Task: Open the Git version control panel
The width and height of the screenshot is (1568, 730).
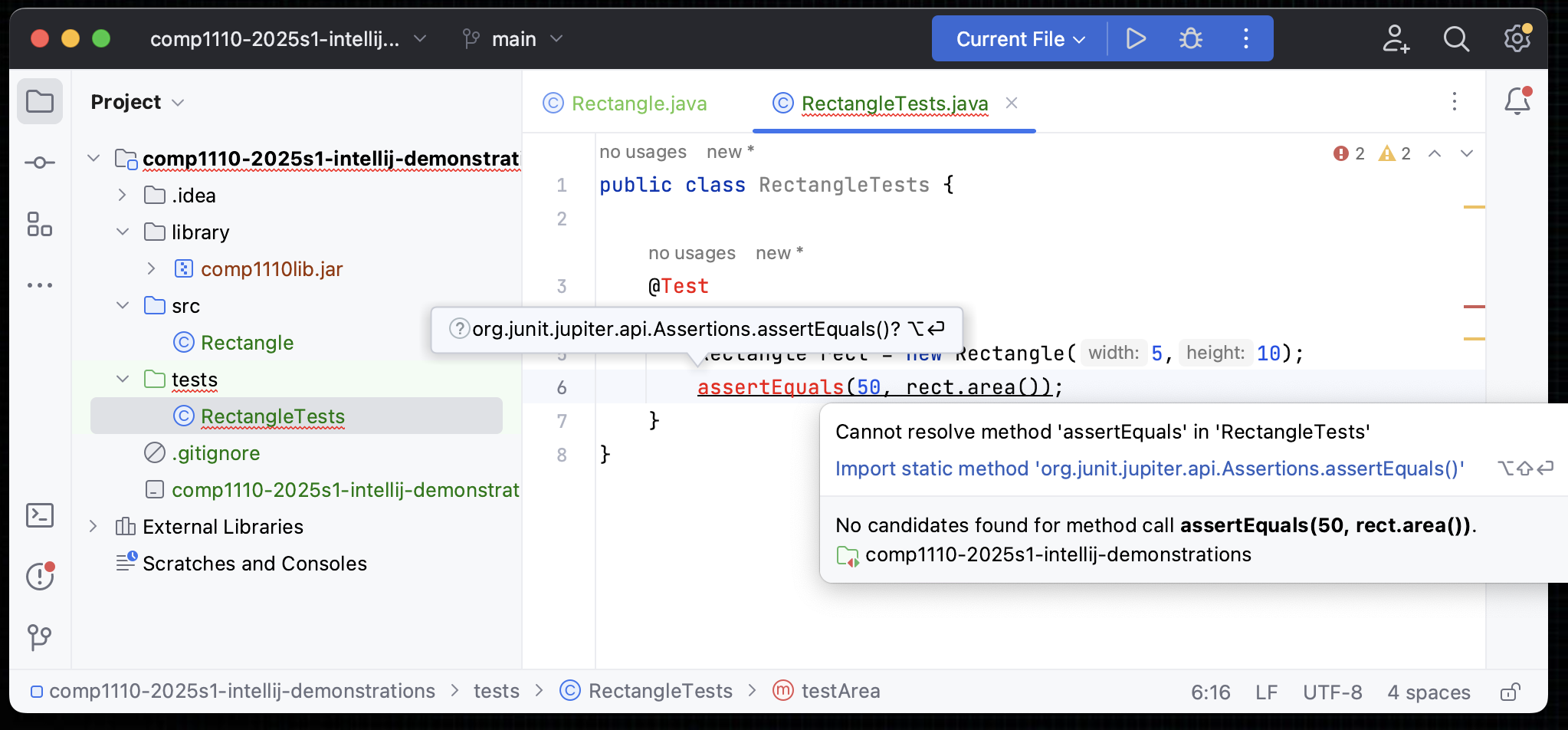Action: pos(39,636)
